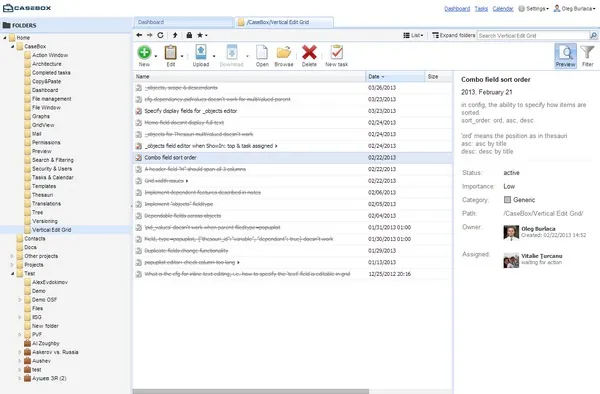The image size is (600, 394).
Task: Sort by the Name column header
Action: [x=249, y=77]
